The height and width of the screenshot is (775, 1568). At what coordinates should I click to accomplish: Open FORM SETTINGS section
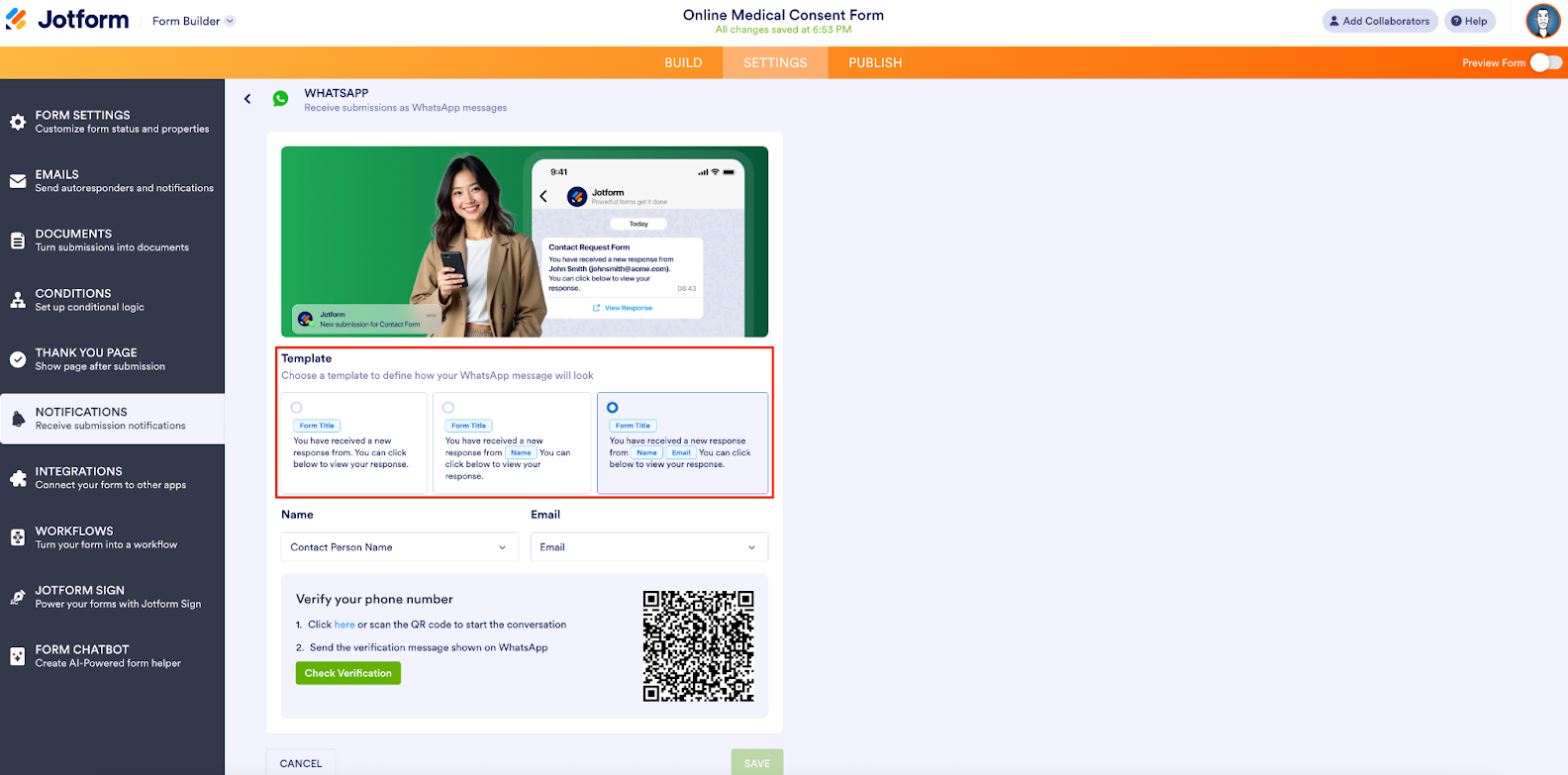tap(112, 122)
